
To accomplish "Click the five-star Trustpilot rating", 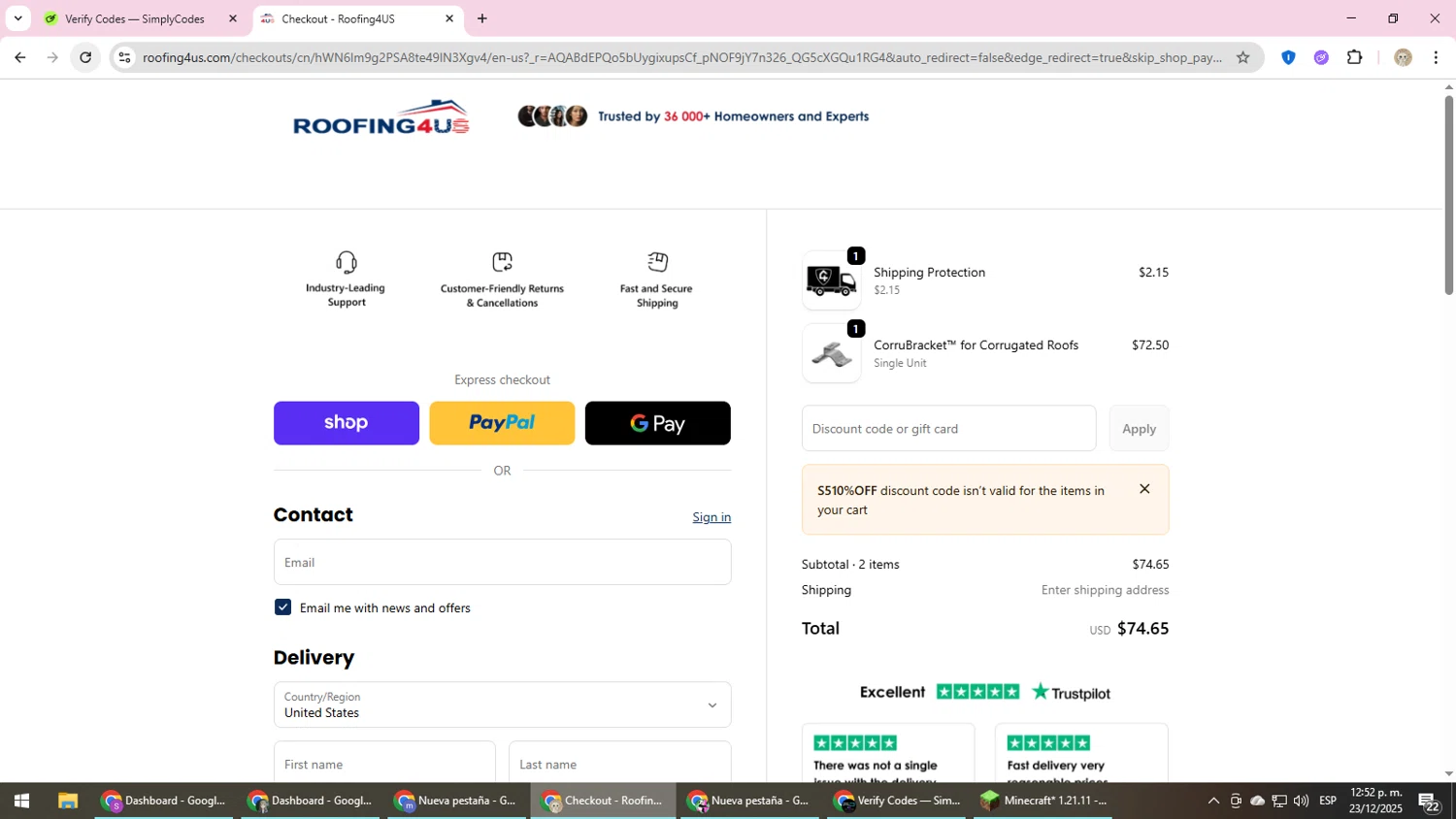I will pos(977,692).
